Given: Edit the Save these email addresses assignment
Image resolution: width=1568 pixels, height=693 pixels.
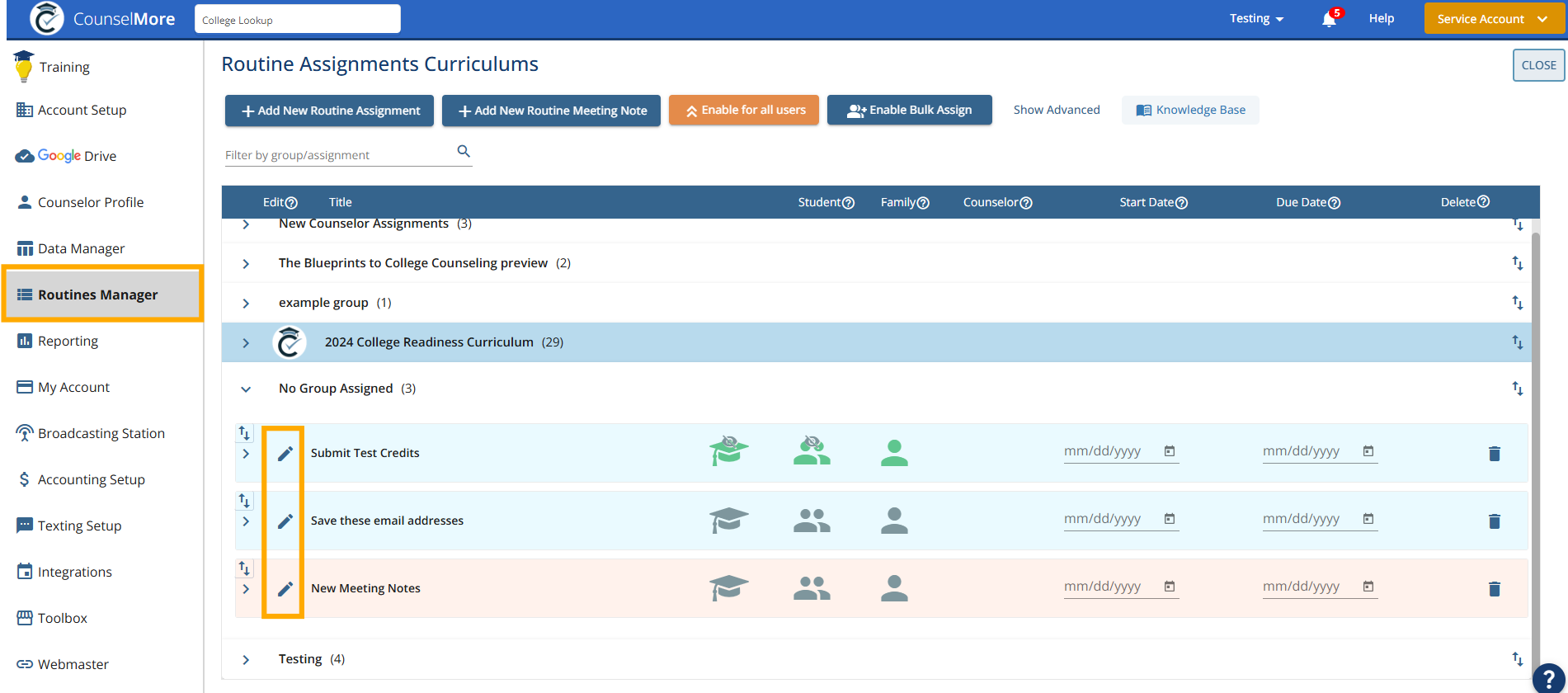Looking at the screenshot, I should click(x=285, y=521).
